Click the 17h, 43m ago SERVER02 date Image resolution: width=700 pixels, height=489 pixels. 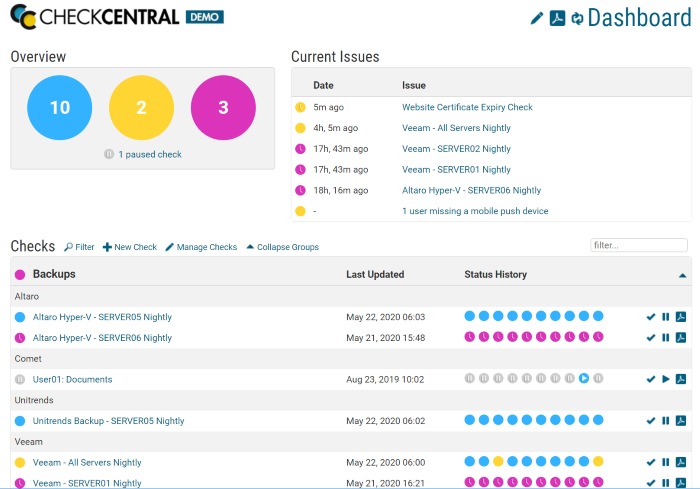tap(341, 149)
